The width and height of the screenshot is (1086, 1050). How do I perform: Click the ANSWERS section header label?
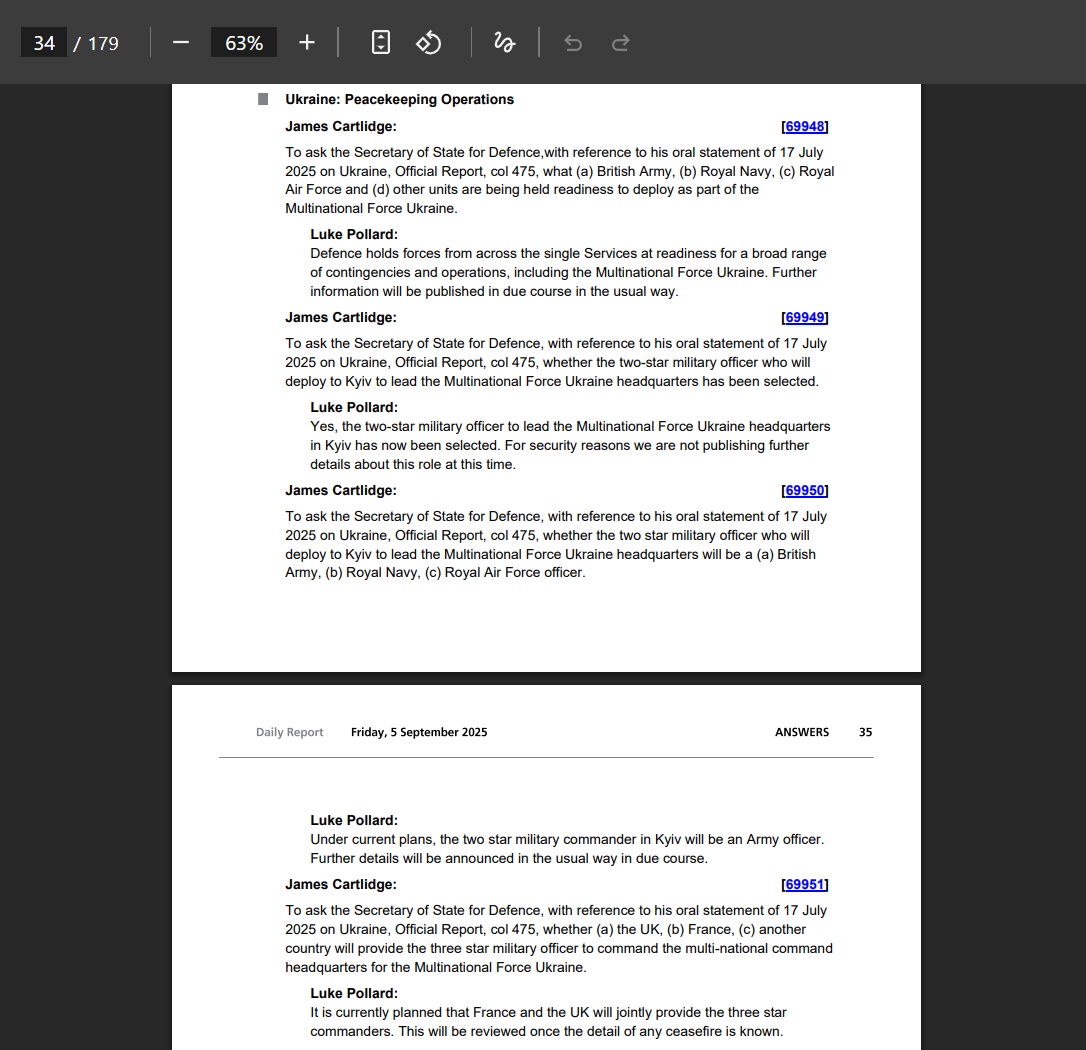[801, 732]
